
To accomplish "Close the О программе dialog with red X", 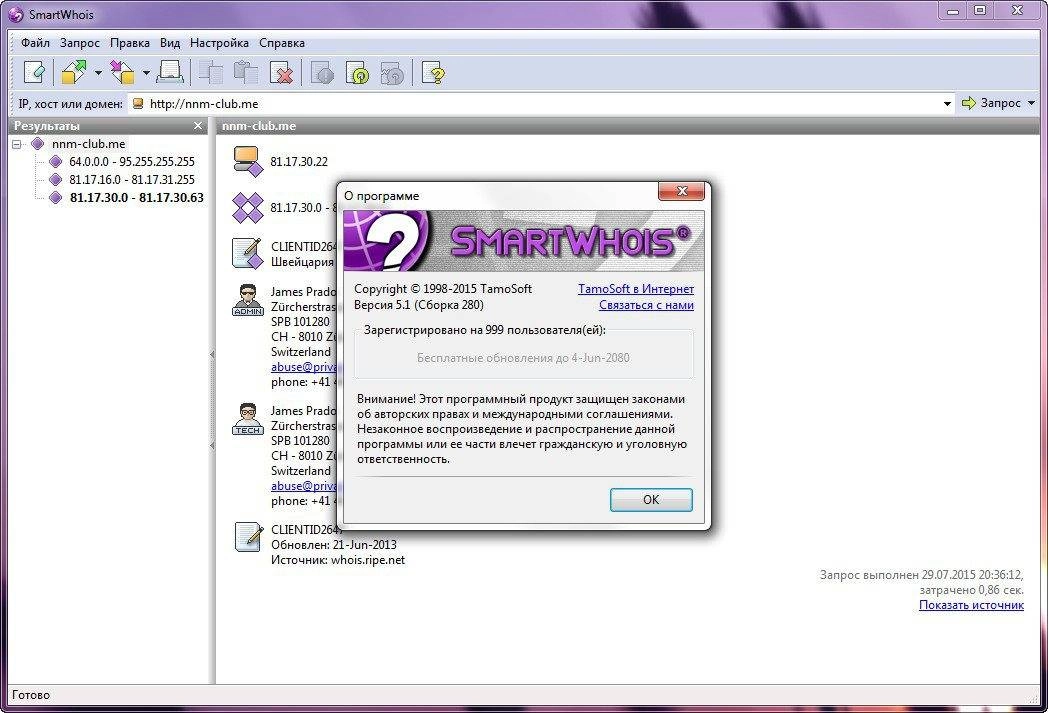I will [x=681, y=191].
